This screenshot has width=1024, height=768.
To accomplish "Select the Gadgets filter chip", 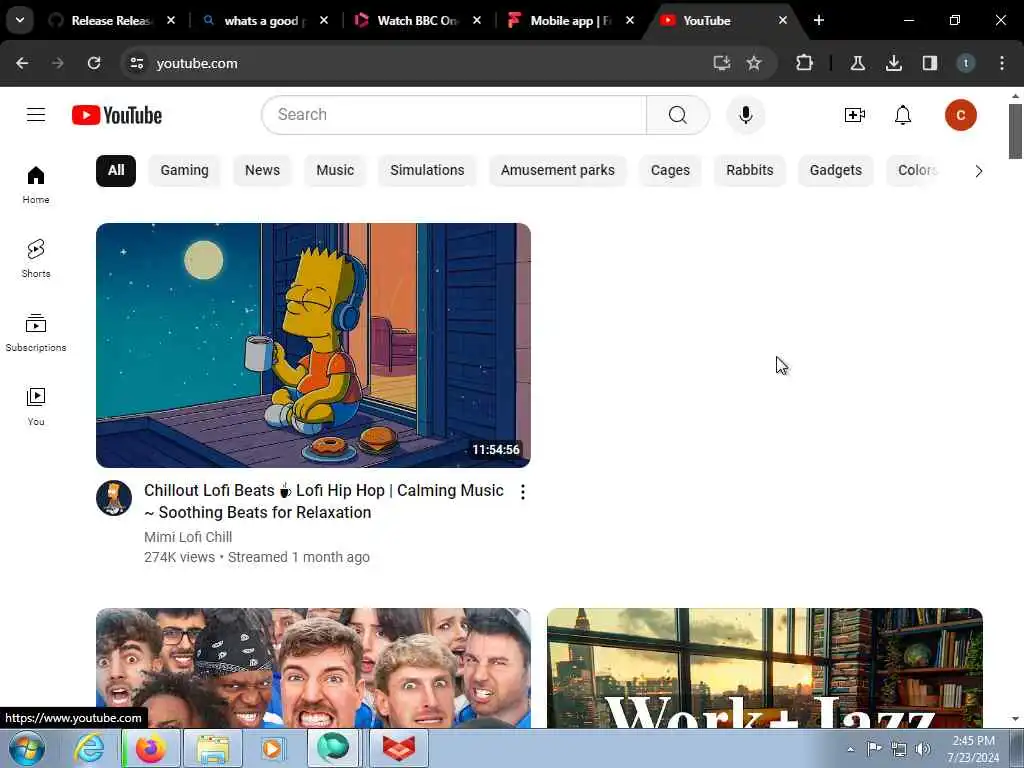I will click(x=835, y=170).
